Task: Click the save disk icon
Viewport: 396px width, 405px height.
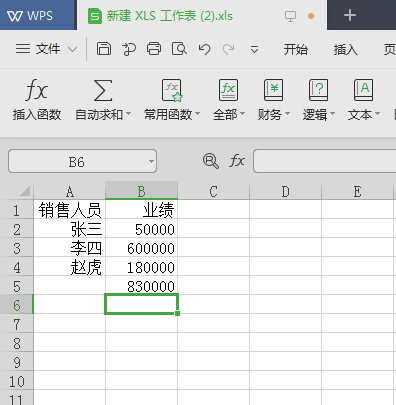Action: tap(104, 49)
